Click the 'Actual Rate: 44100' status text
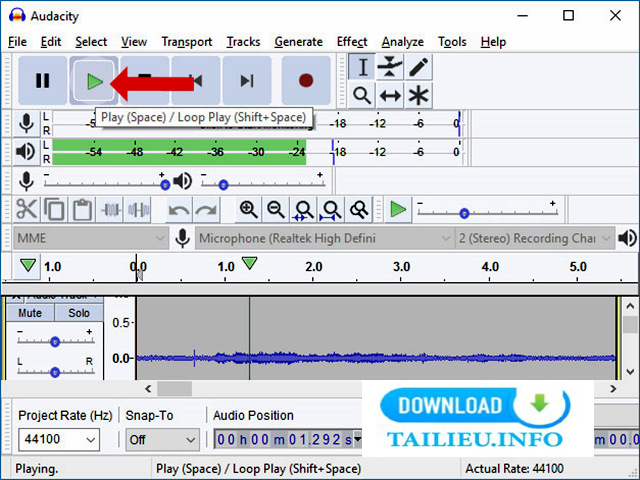640x480 pixels. 514,468
